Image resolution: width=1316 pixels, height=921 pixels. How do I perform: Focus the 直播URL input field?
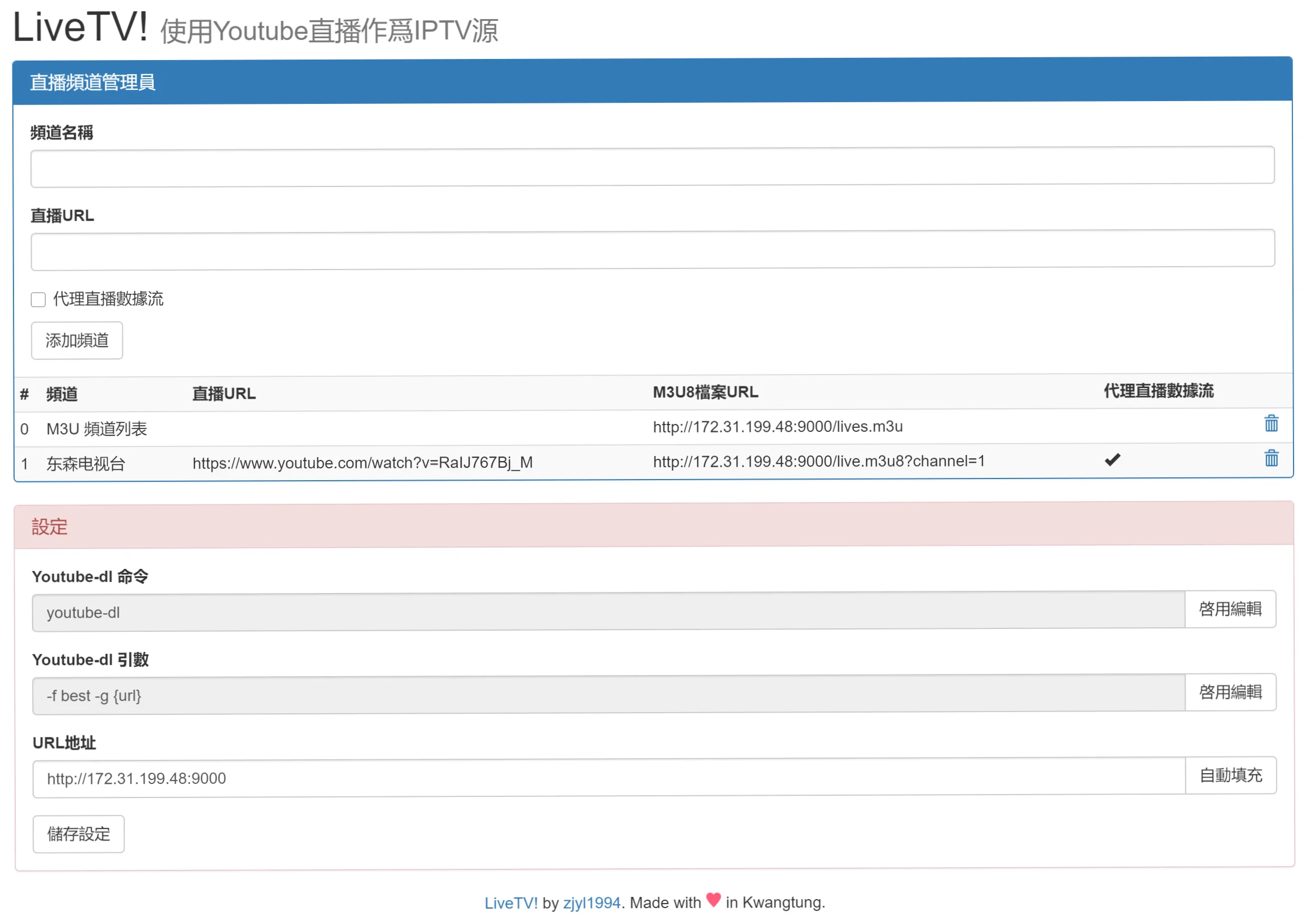(x=652, y=249)
